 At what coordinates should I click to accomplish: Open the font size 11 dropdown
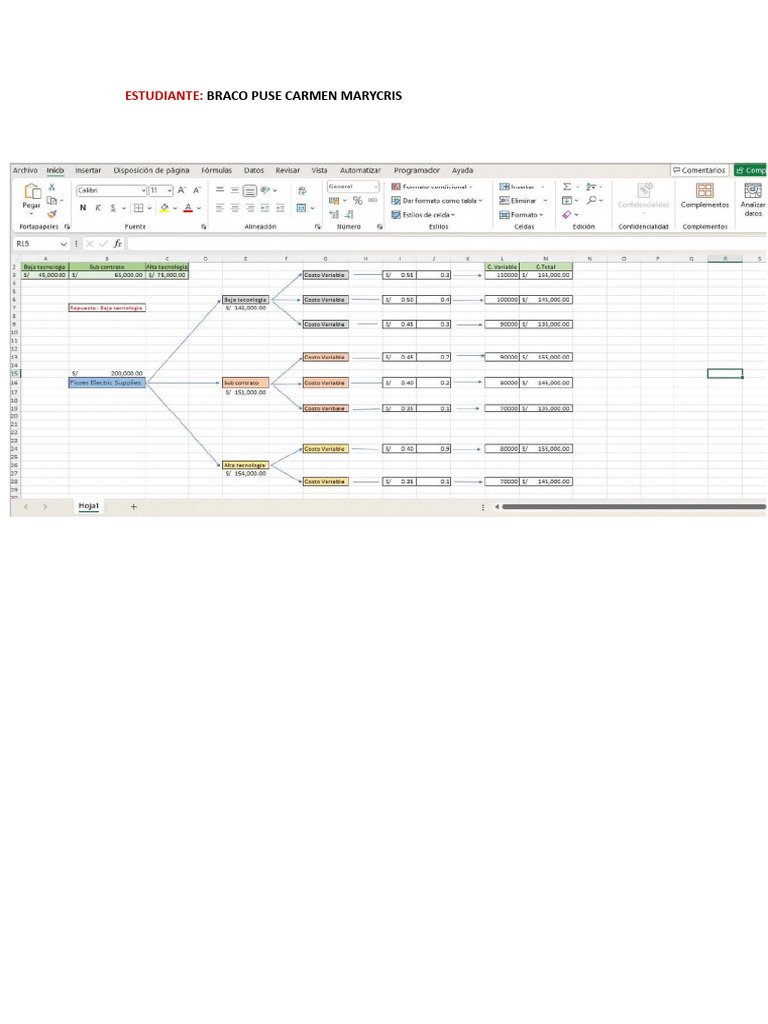[169, 191]
